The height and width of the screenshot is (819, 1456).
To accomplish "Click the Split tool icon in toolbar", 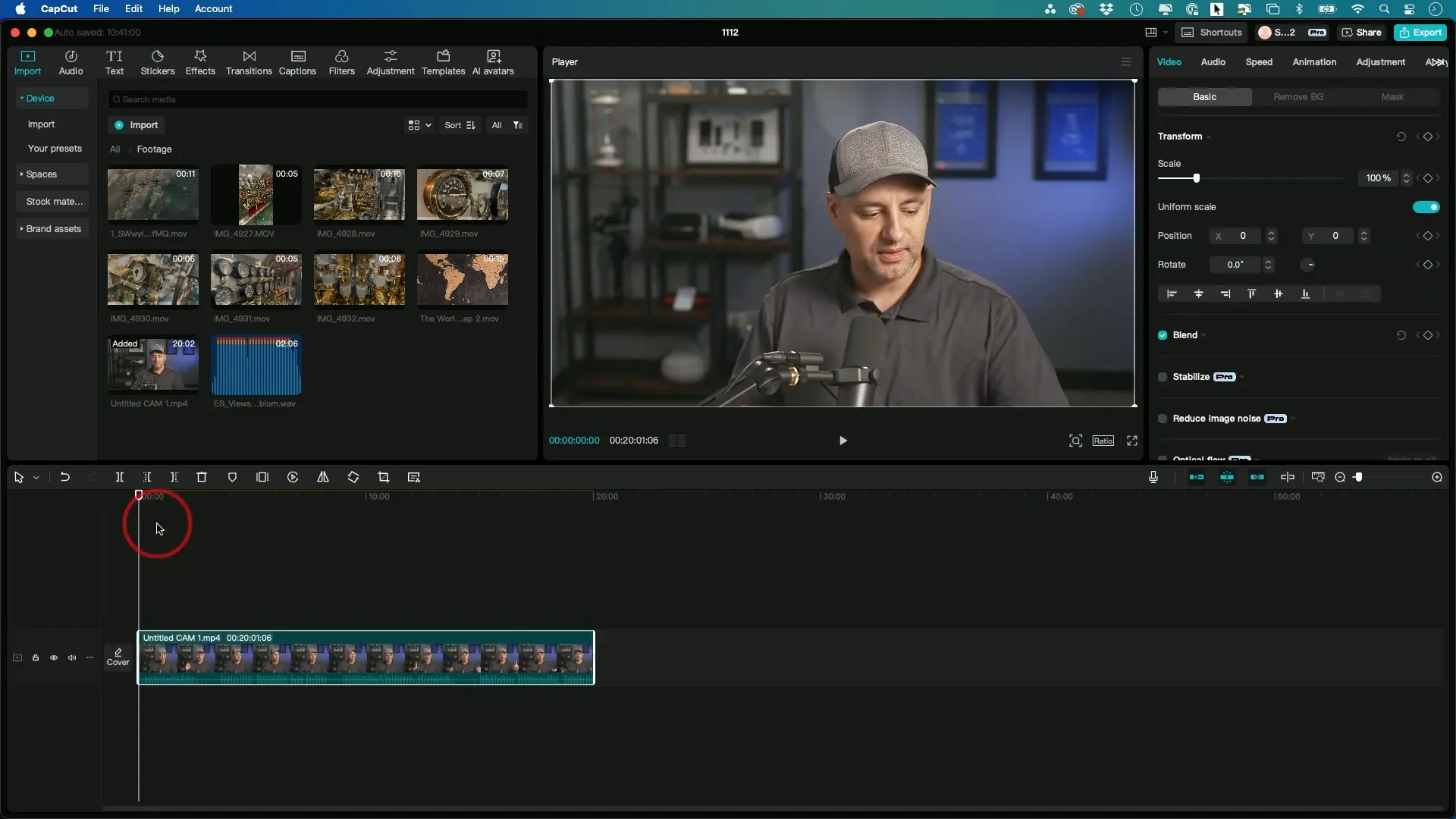I will click(119, 477).
